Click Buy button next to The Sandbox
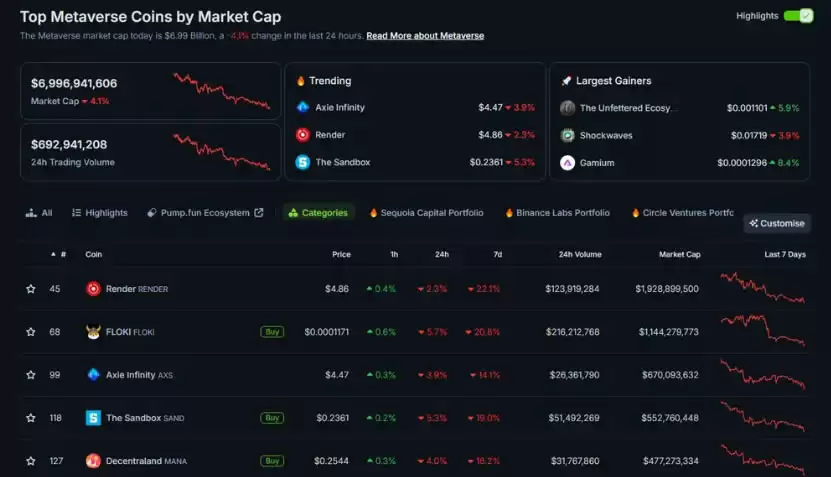This screenshot has width=831, height=477. (272, 418)
